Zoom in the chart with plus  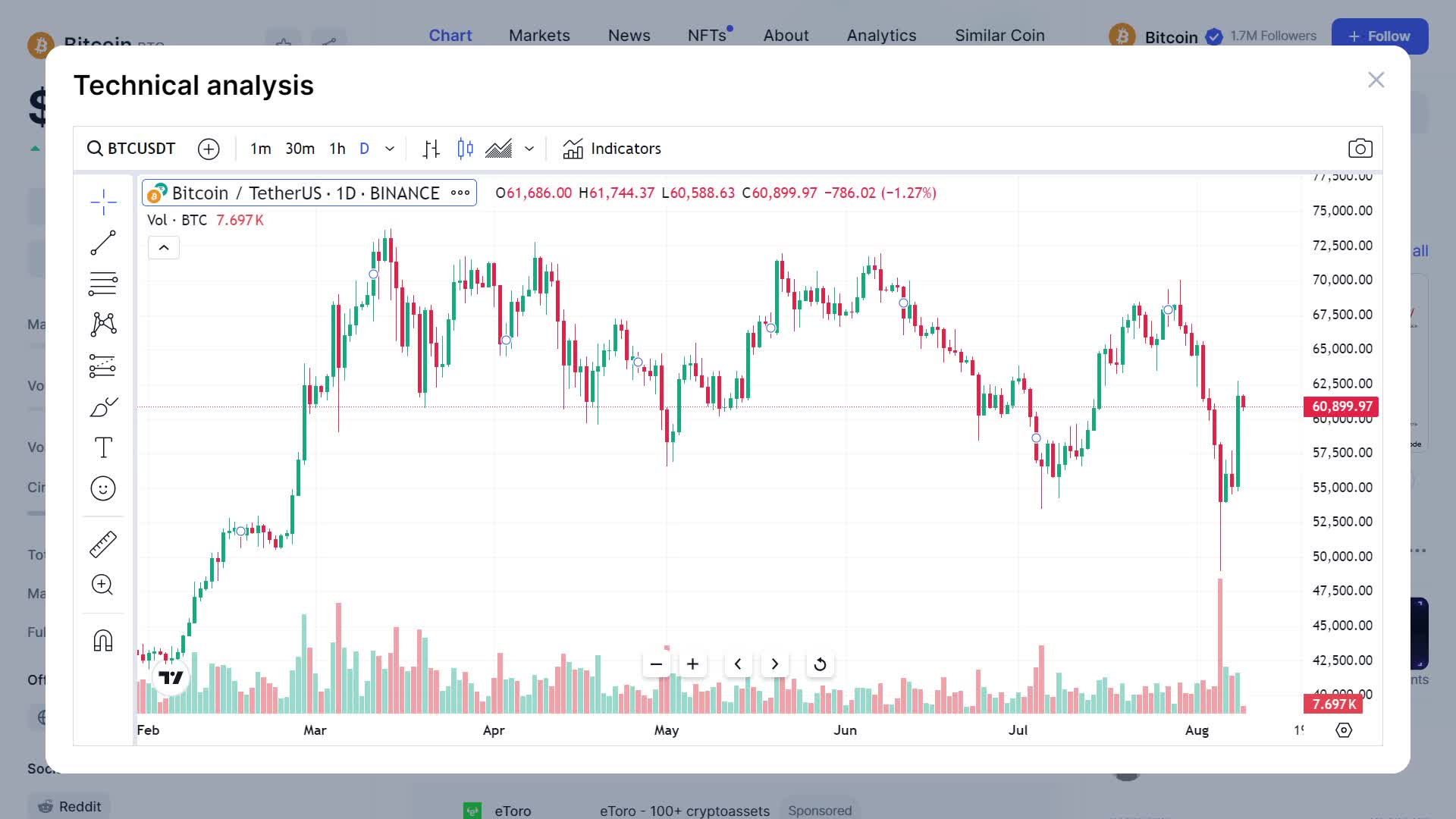pyautogui.click(x=692, y=664)
